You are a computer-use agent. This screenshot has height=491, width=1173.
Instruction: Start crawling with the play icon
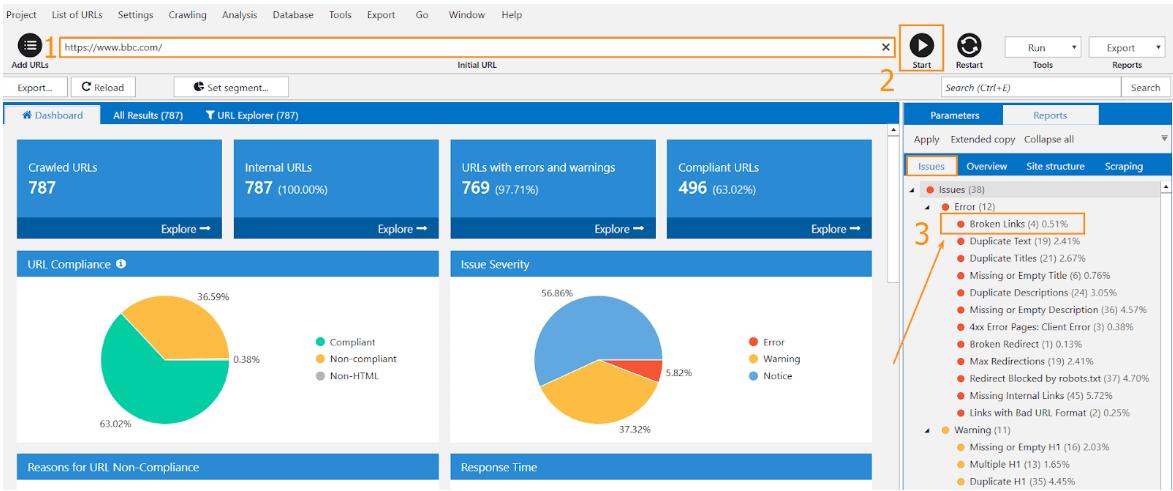coord(922,46)
